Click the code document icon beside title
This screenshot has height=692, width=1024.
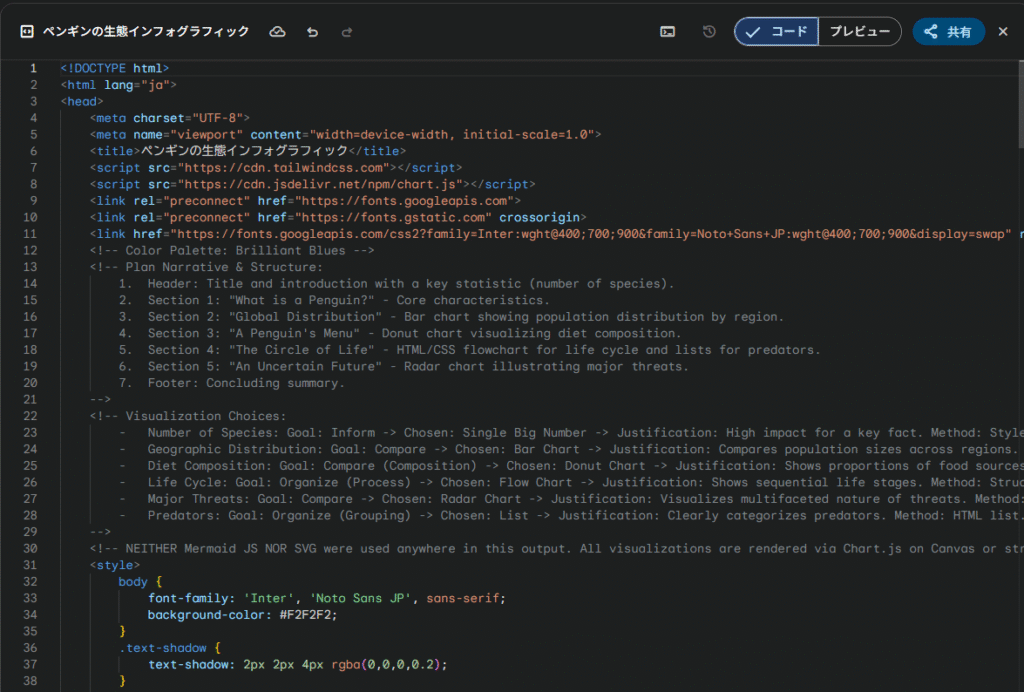point(26,32)
